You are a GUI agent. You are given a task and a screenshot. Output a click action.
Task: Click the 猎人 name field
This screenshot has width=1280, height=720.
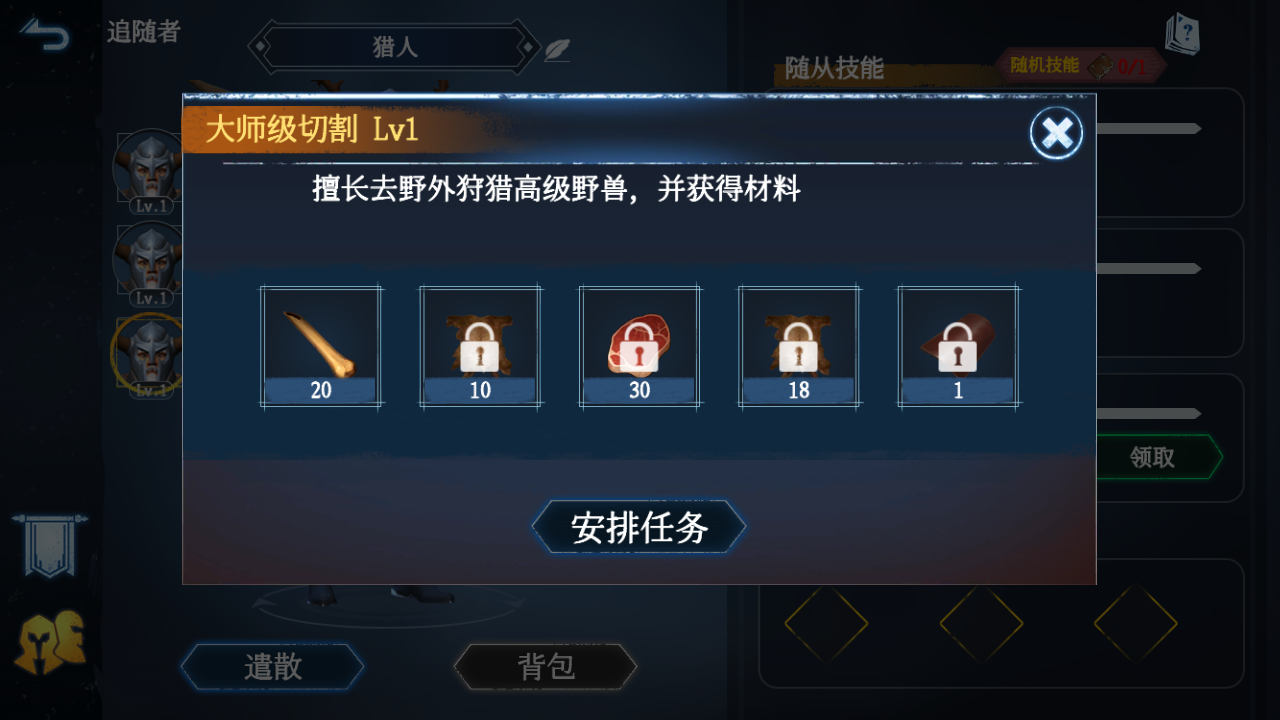[x=395, y=47]
